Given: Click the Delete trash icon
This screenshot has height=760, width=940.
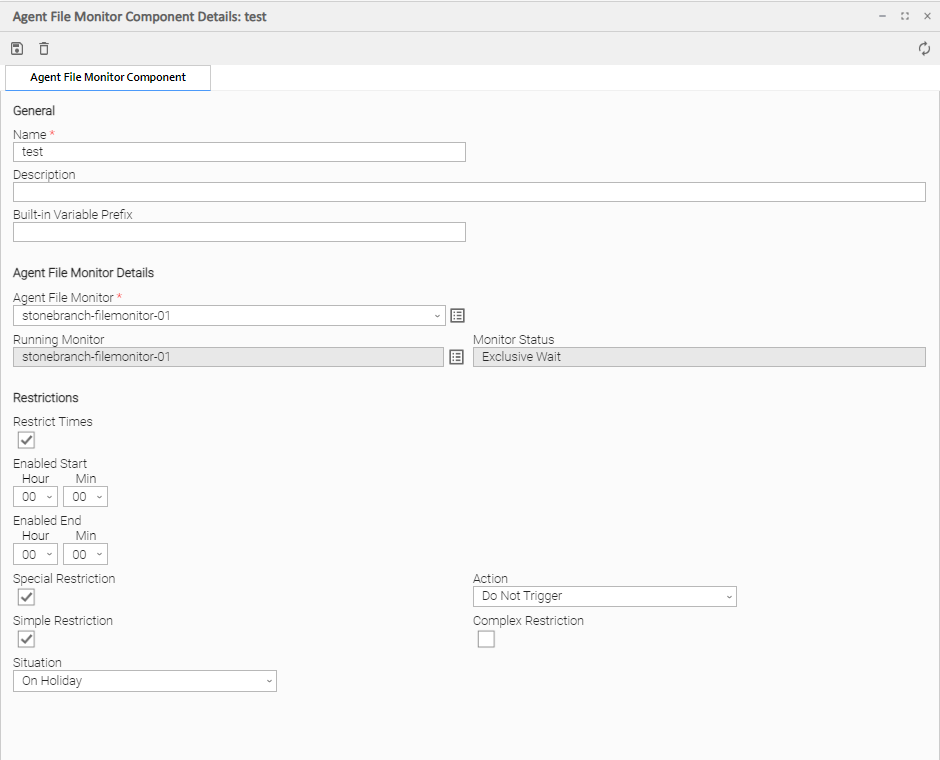Looking at the screenshot, I should click(44, 49).
